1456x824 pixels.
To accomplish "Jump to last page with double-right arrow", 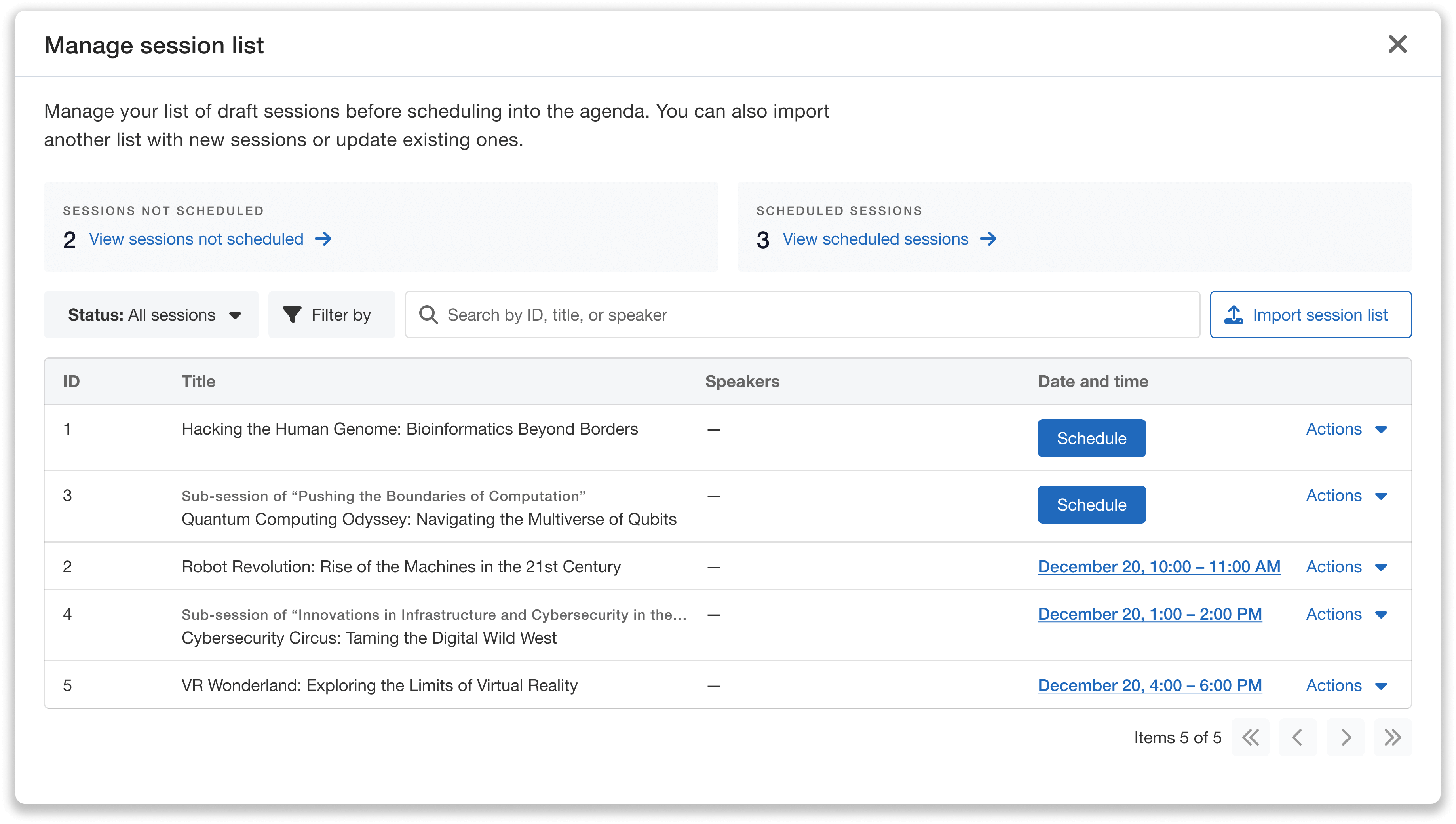I will coord(1393,737).
